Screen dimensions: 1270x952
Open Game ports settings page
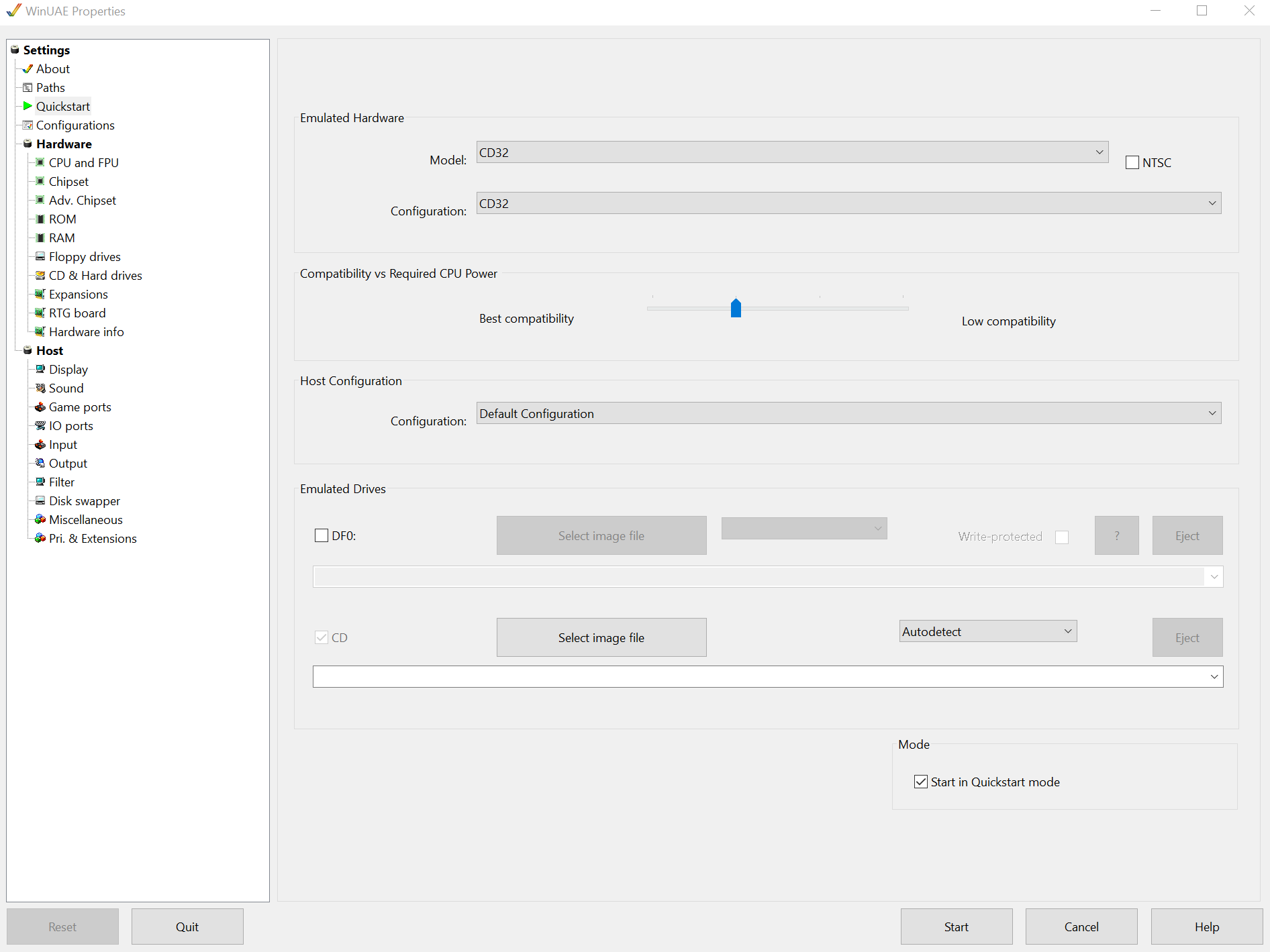coord(80,407)
